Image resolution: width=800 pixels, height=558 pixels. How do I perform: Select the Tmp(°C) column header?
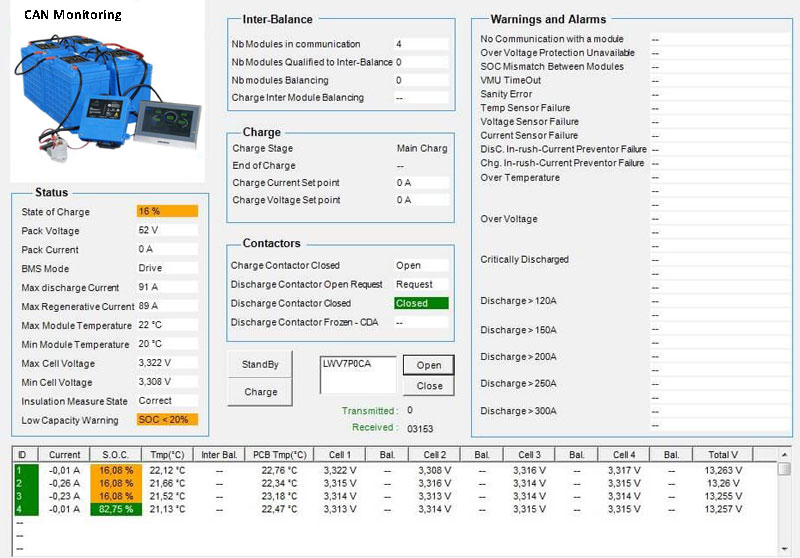pos(167,454)
